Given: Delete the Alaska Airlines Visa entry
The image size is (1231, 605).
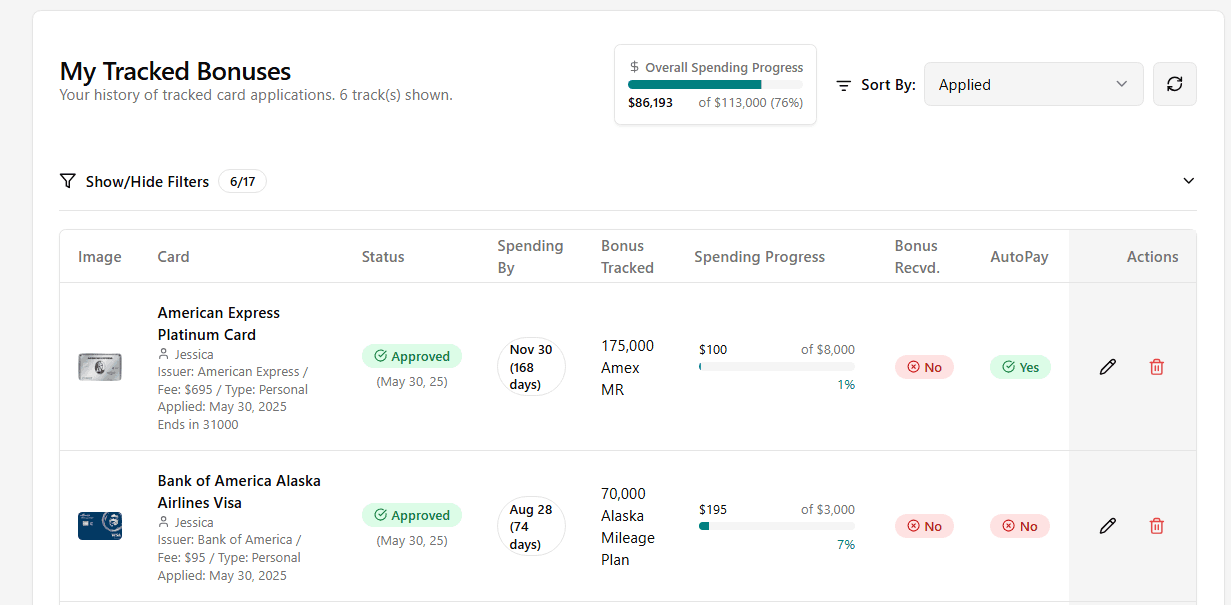Looking at the screenshot, I should tap(1157, 525).
